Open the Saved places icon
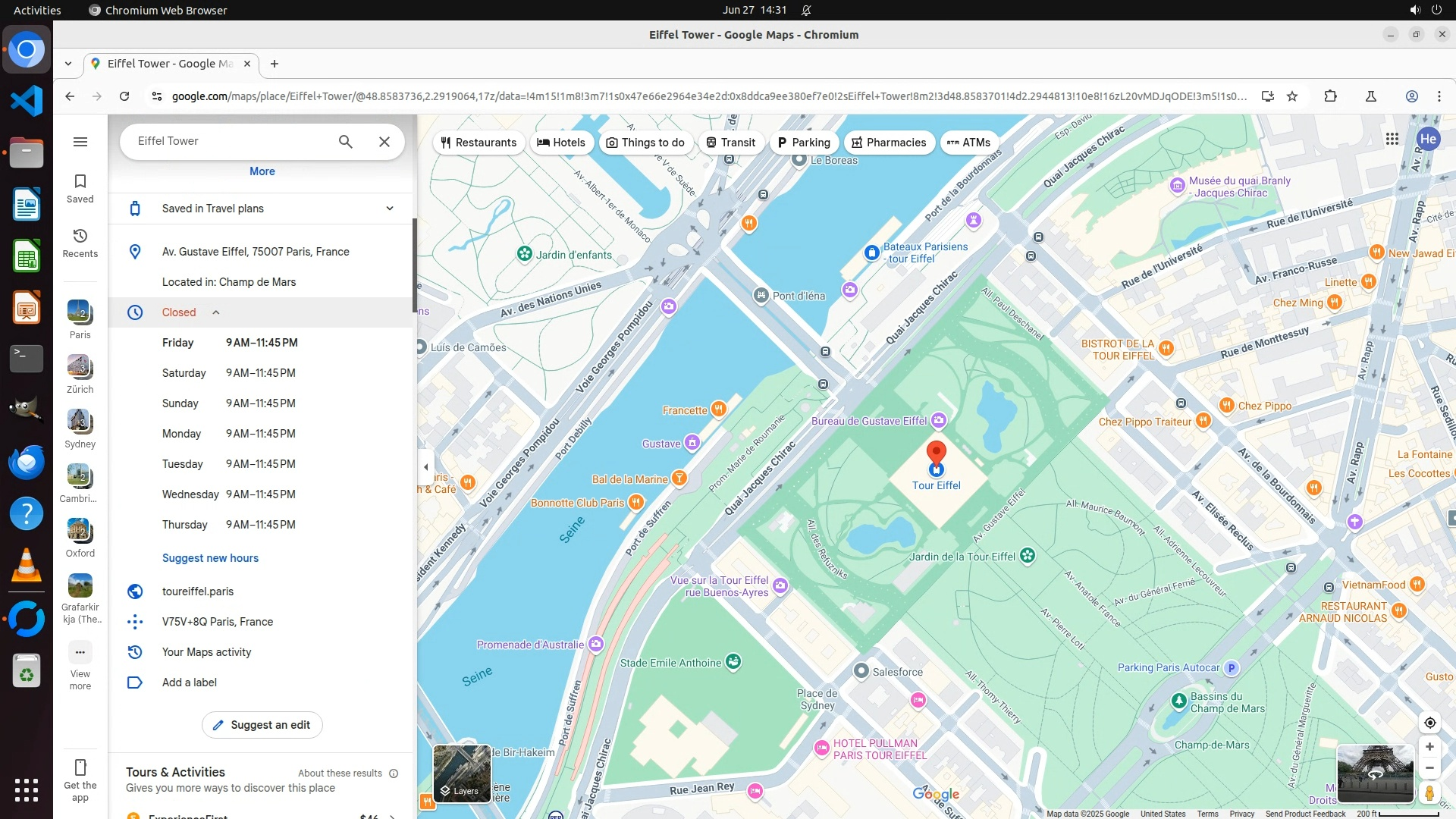The height and width of the screenshot is (819, 1456). click(x=80, y=188)
